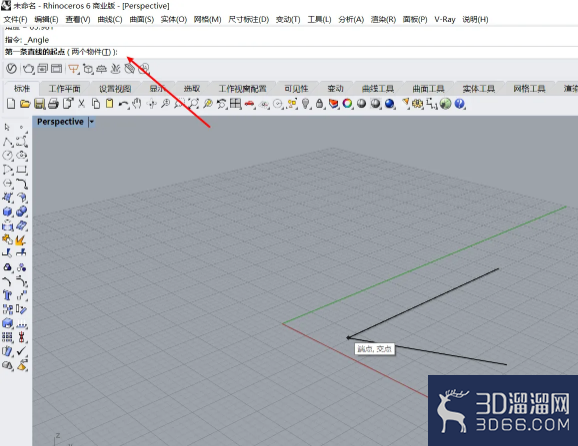This screenshot has height=446, width=578.
Task: Switch to the 实体工具 toolbar tab
Action: (479, 89)
